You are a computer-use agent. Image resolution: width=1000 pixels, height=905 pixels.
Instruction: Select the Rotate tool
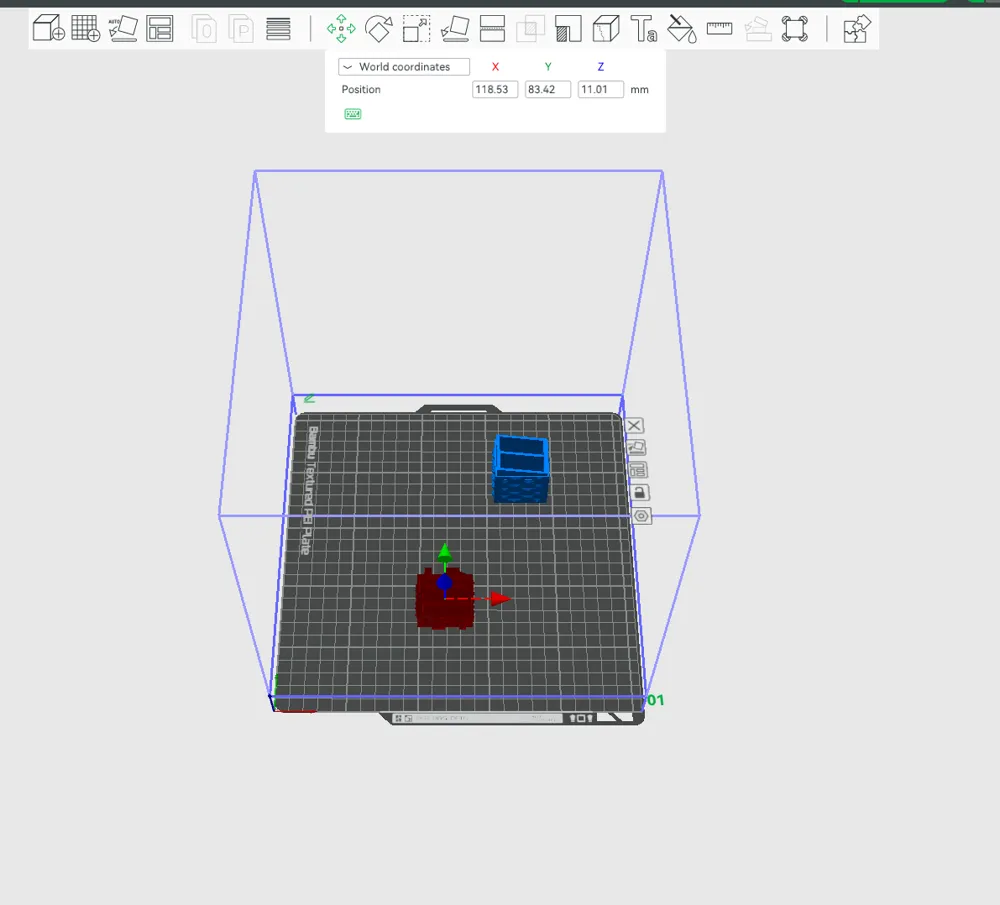tap(379, 29)
